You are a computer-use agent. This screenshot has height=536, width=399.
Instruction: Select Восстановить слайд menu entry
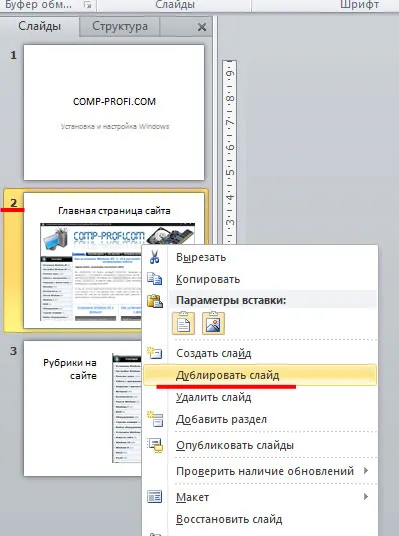[x=260, y=519]
